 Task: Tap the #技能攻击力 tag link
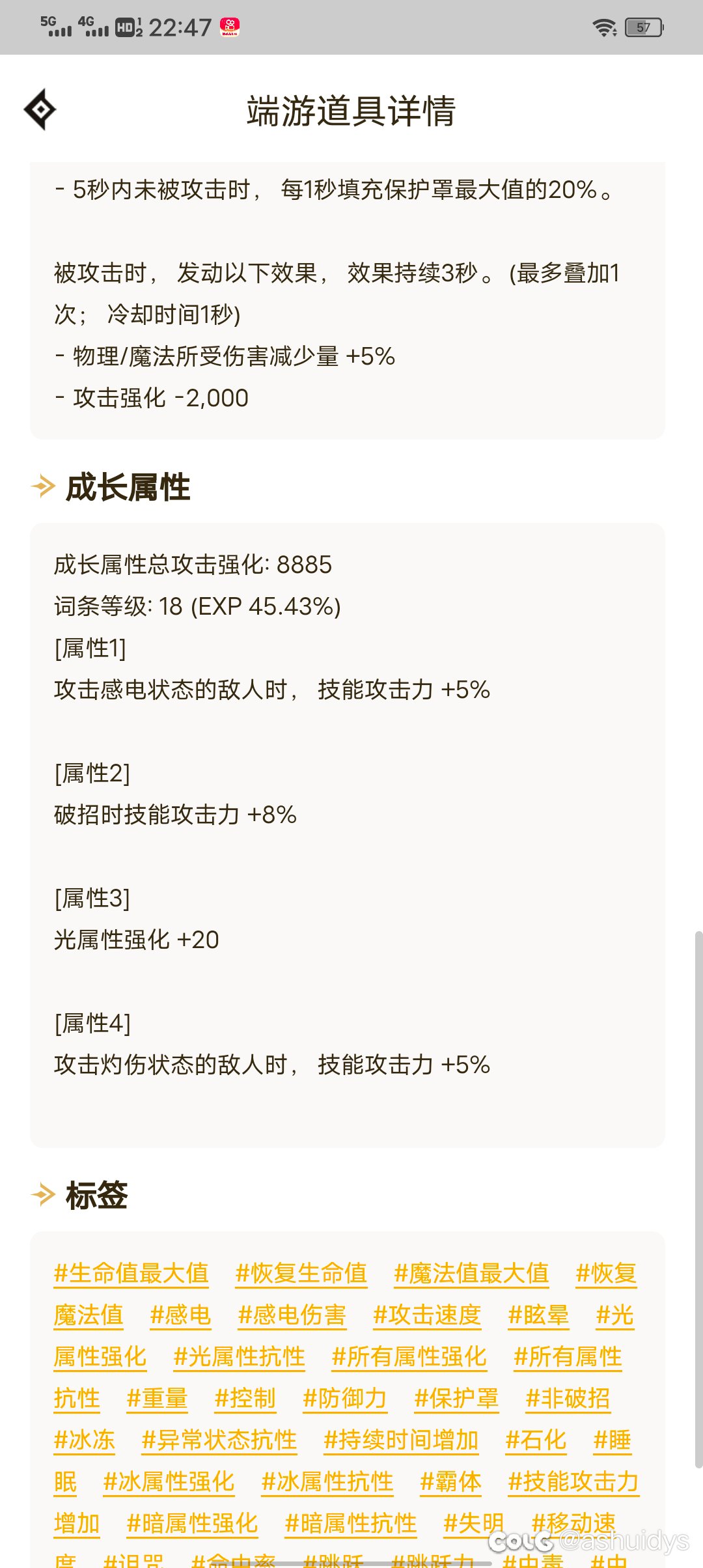tap(573, 1481)
